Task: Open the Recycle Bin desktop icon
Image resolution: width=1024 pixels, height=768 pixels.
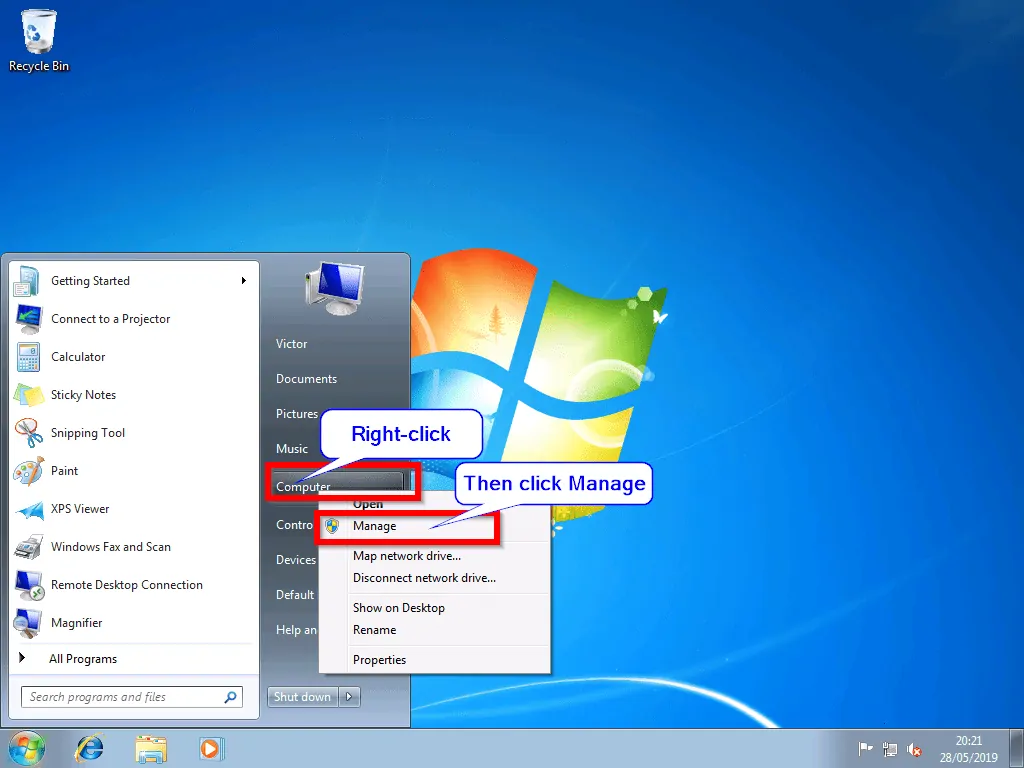Action: click(39, 40)
